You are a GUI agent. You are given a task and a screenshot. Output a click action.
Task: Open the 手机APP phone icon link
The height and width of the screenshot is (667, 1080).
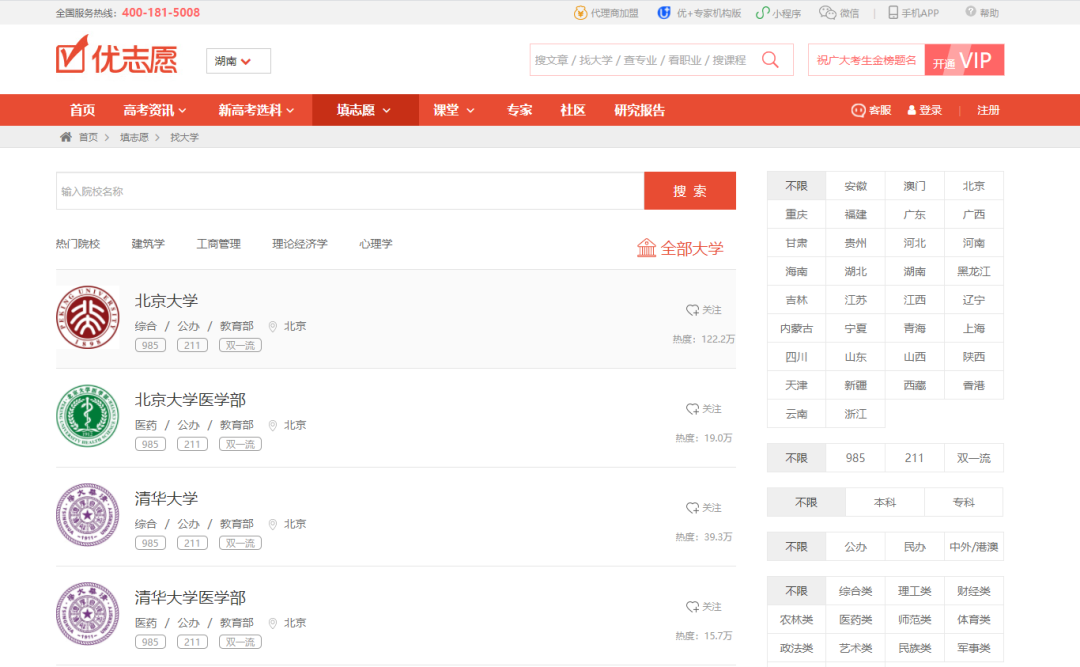(893, 12)
